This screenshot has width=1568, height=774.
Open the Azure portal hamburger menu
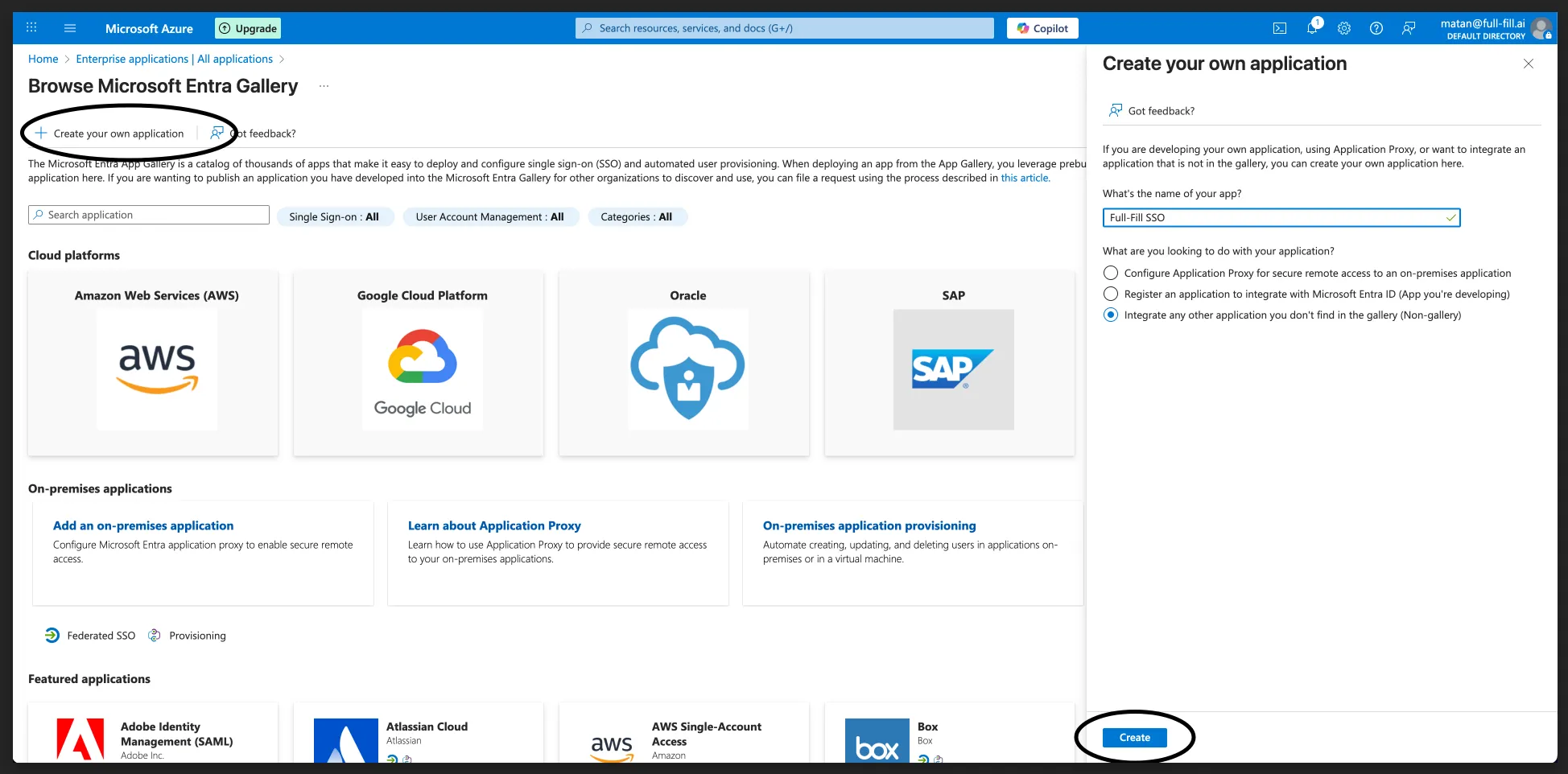coord(70,28)
